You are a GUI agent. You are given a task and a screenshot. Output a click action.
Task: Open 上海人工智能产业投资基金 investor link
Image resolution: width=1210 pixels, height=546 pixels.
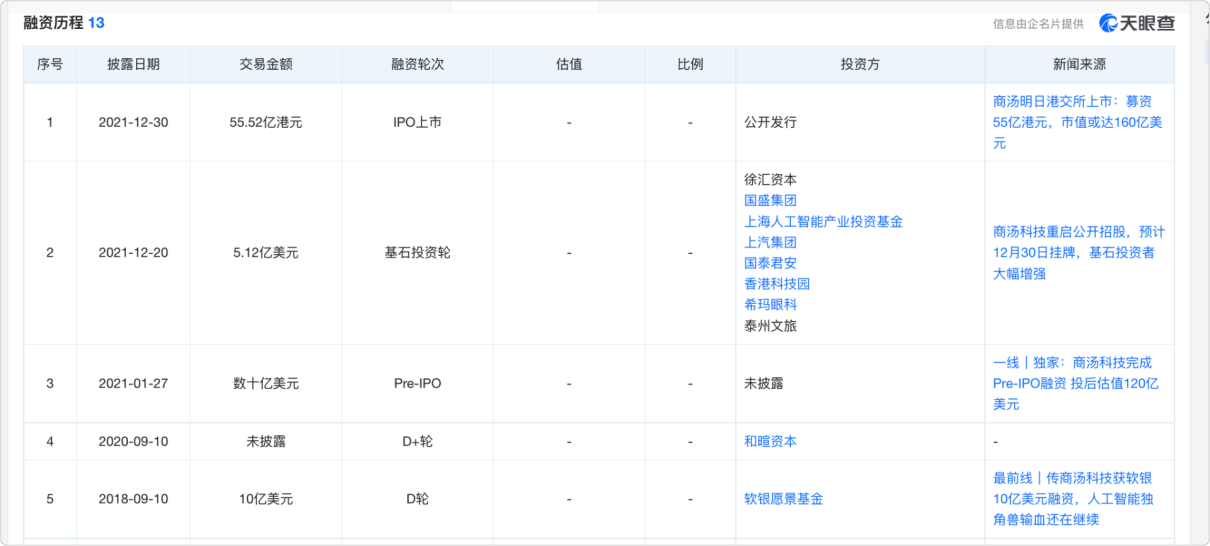click(823, 222)
